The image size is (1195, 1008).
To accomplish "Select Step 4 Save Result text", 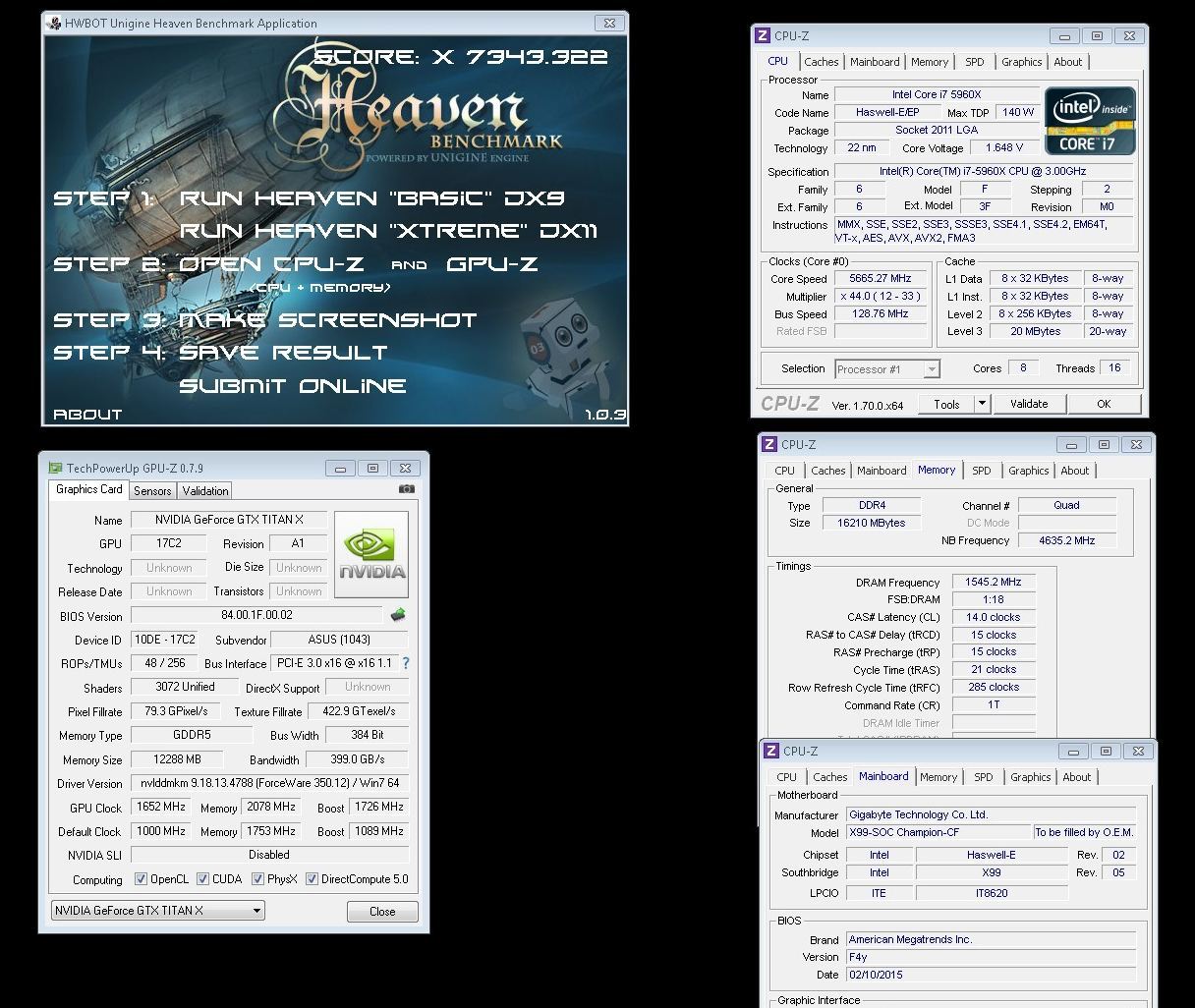I will click(x=220, y=352).
